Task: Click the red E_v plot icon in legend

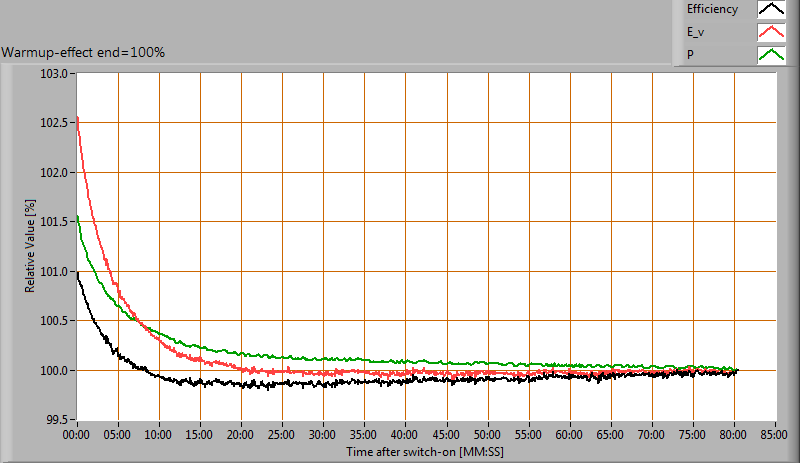Action: tap(771, 33)
